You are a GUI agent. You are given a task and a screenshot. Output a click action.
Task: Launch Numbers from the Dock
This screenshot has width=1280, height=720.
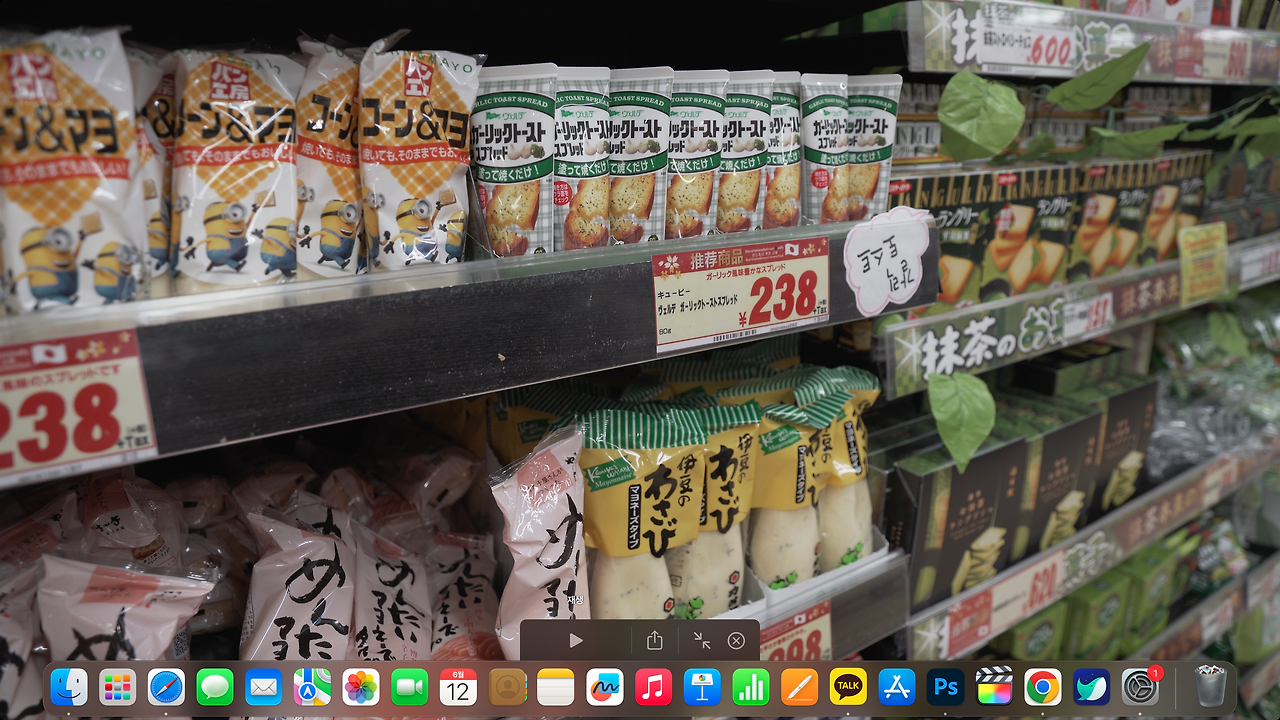coord(750,687)
